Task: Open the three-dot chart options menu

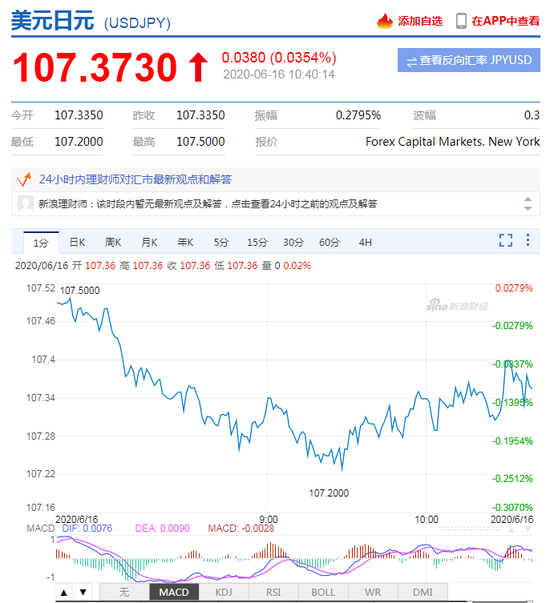Action: [528, 240]
